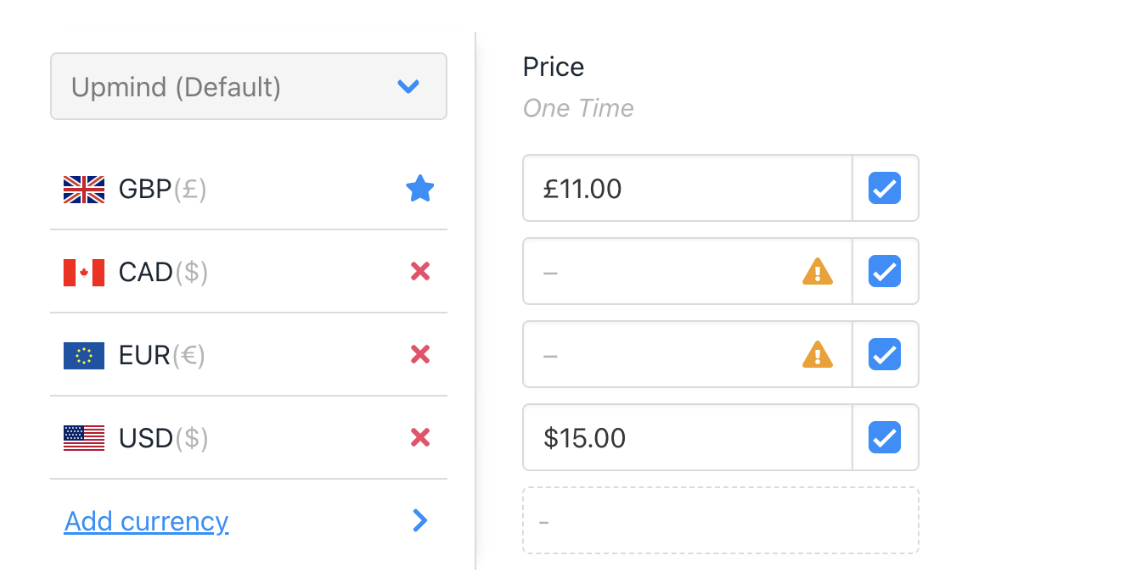Remove EUR currency with red X

(x=420, y=354)
